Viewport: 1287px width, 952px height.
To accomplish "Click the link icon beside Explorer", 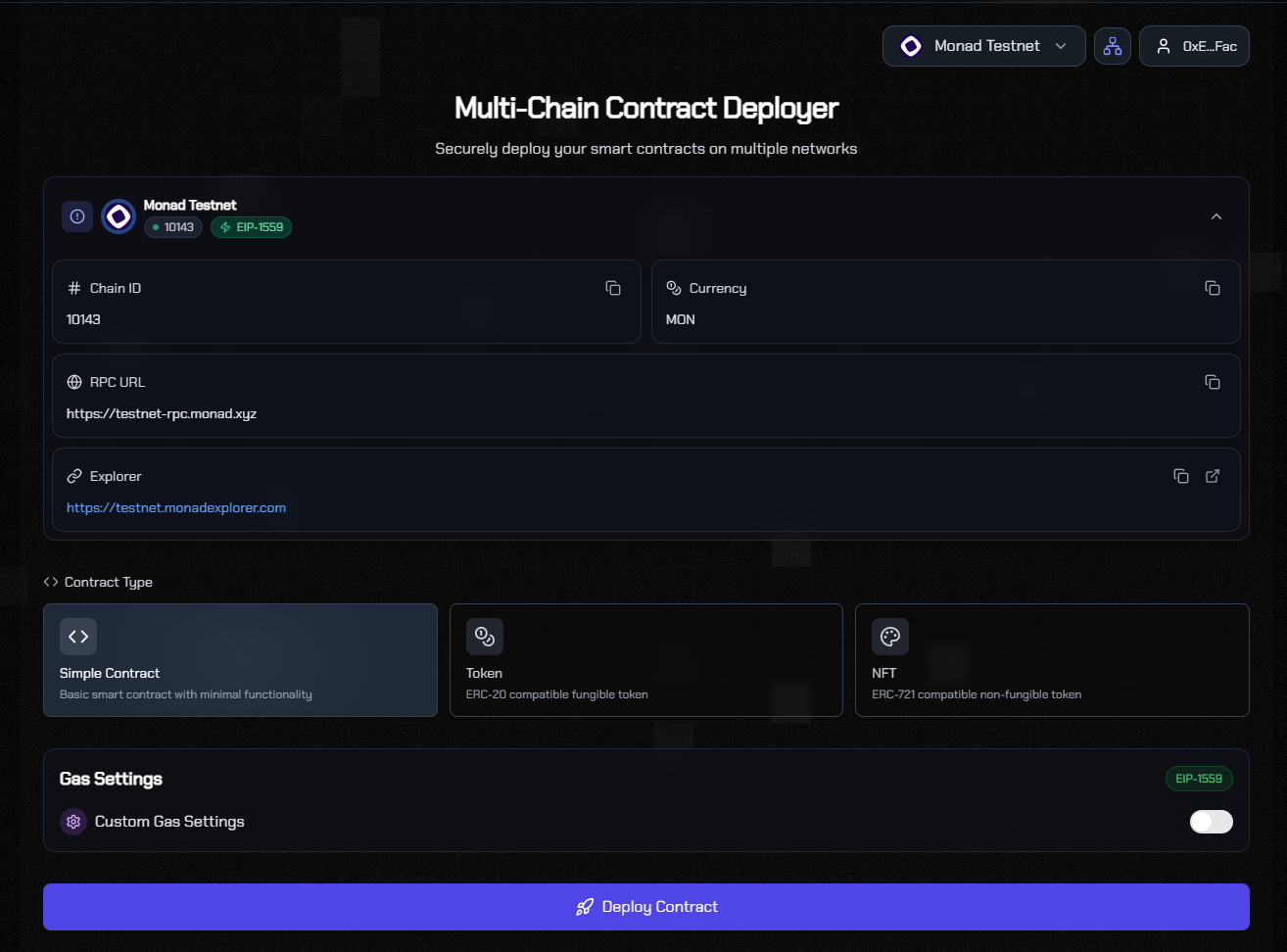I will coord(74,476).
